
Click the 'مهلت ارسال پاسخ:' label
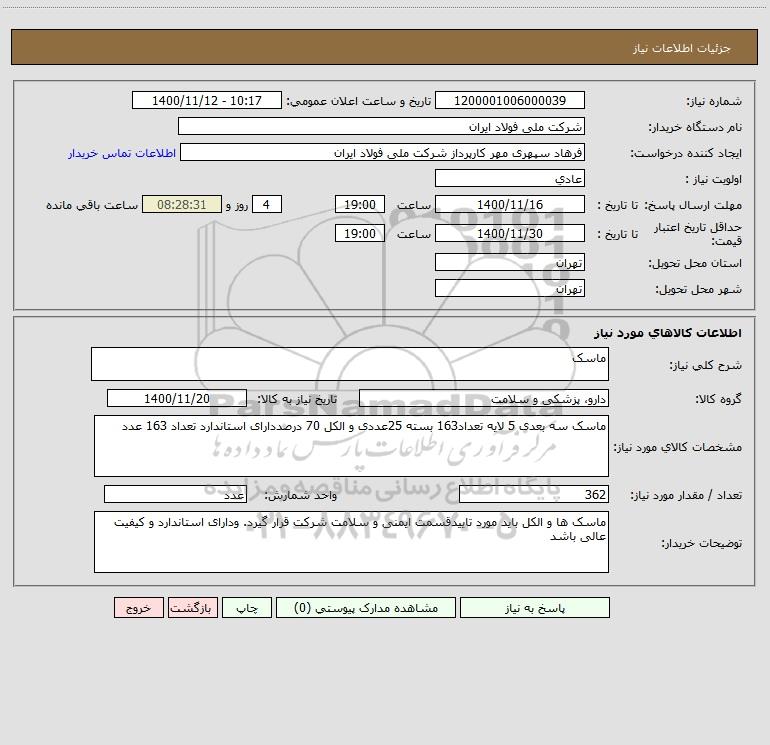(x=693, y=206)
